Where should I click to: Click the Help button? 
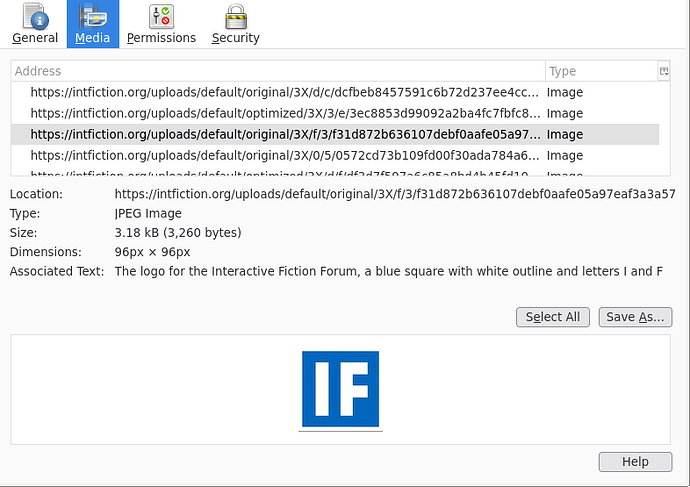(x=635, y=462)
